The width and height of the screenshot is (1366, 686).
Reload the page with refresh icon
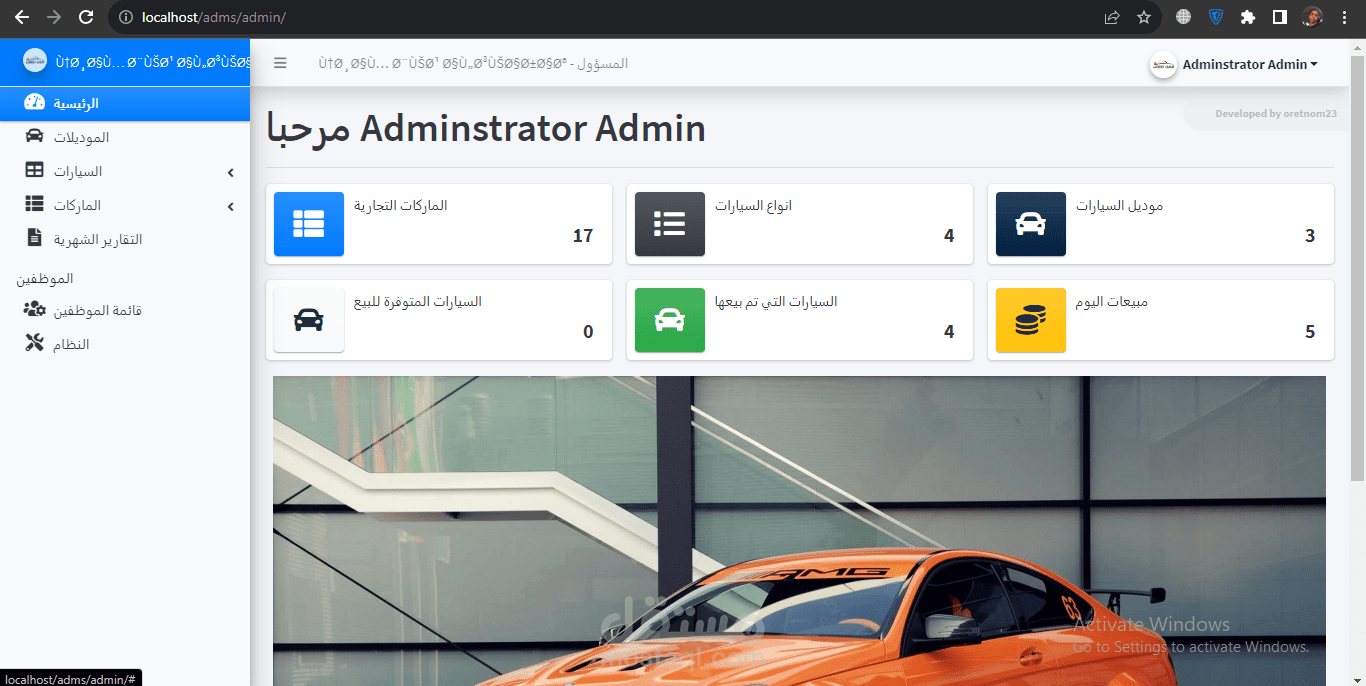pyautogui.click(x=86, y=17)
